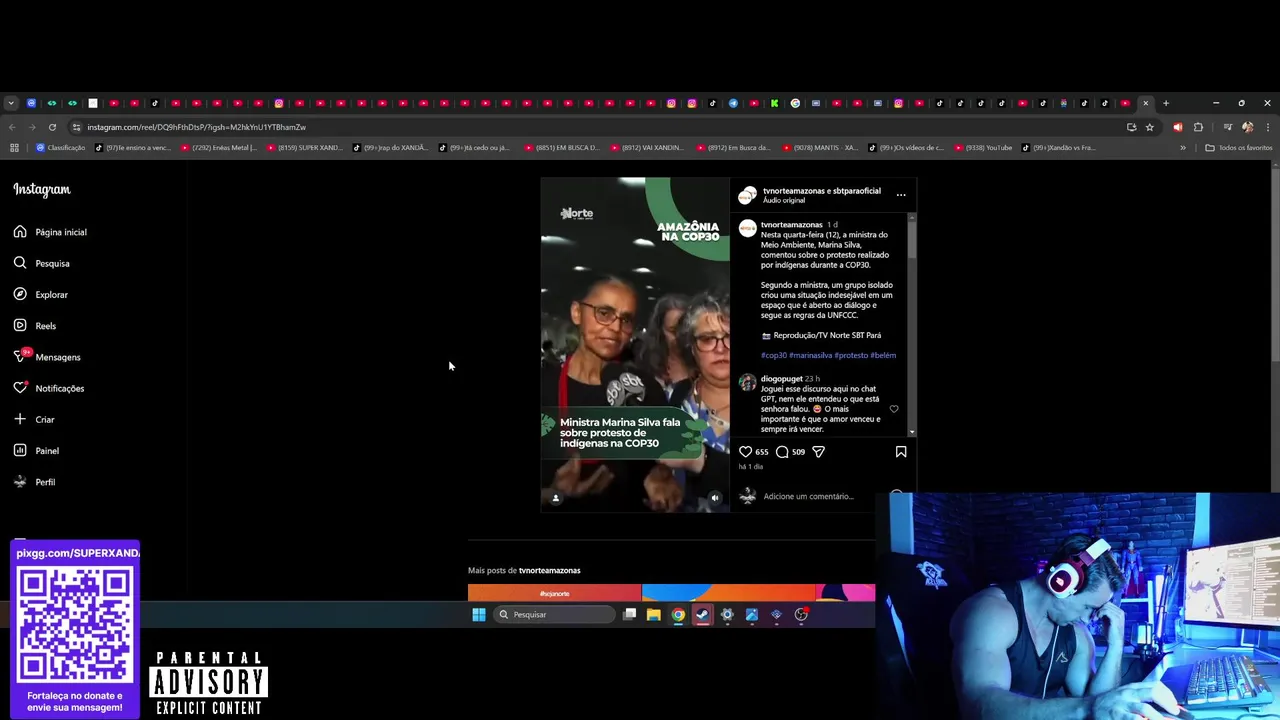Bookmark this page with the star icon
The height and width of the screenshot is (720, 1280).
tap(1150, 127)
